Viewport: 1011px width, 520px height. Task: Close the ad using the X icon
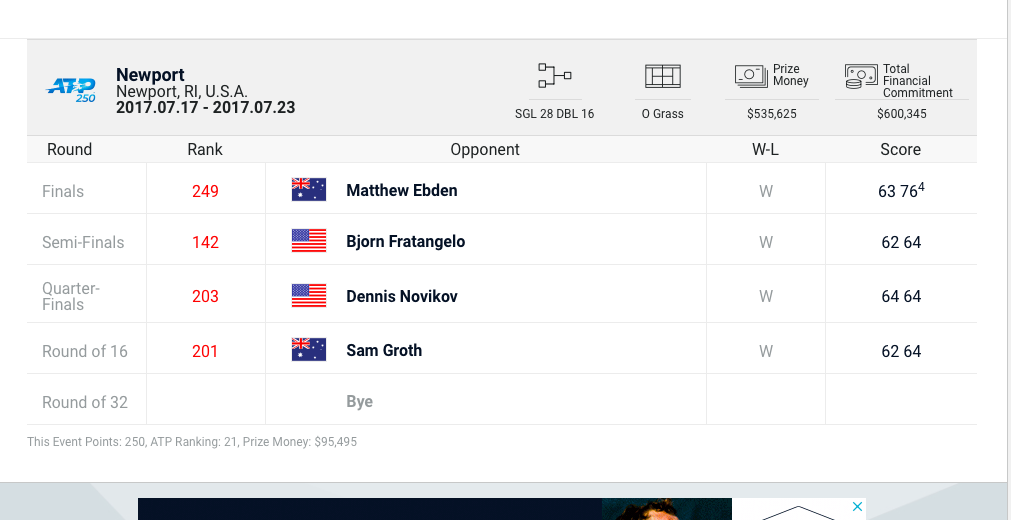(x=857, y=507)
